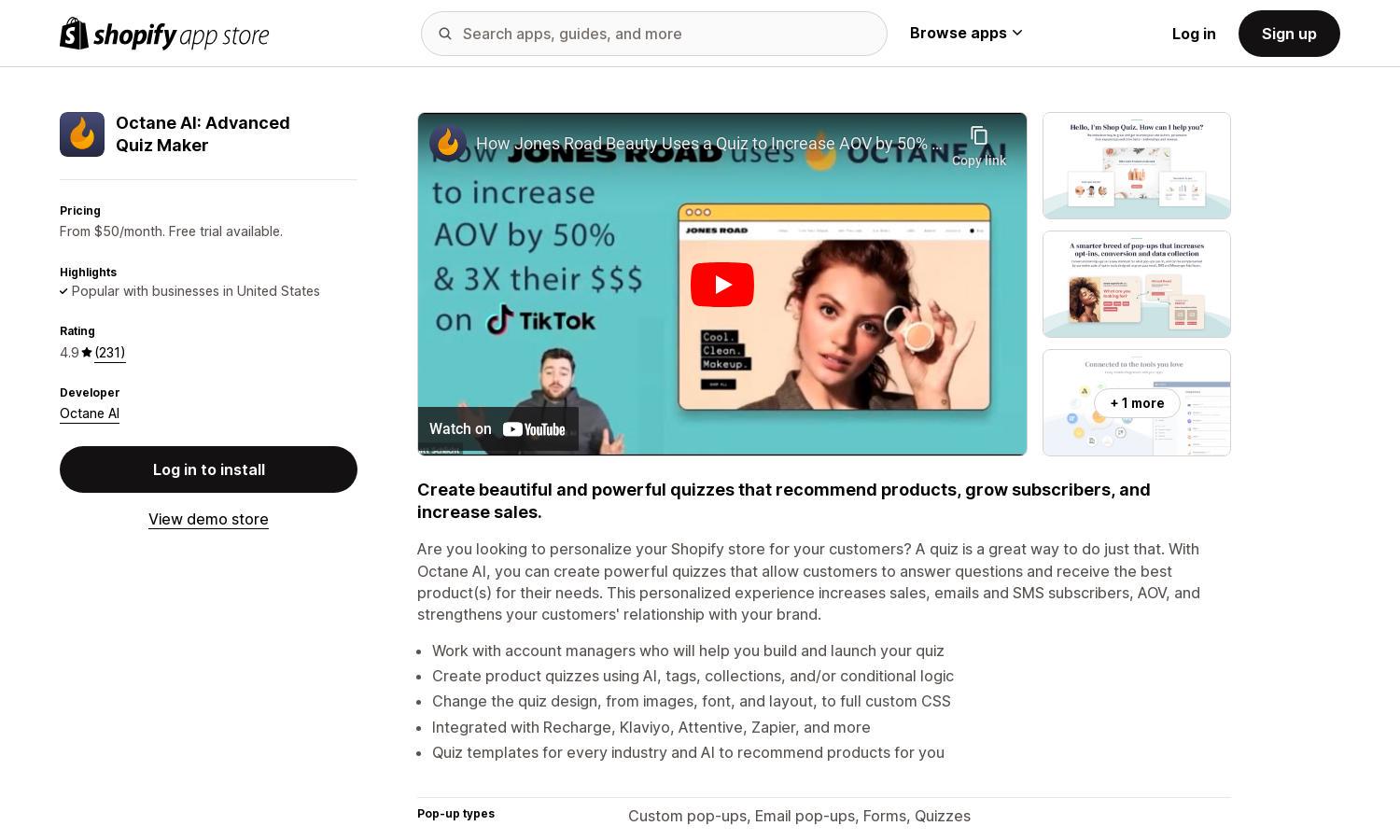Image resolution: width=1400 pixels, height=840 pixels.
Task: Open the View demo store link
Action: pos(208,519)
